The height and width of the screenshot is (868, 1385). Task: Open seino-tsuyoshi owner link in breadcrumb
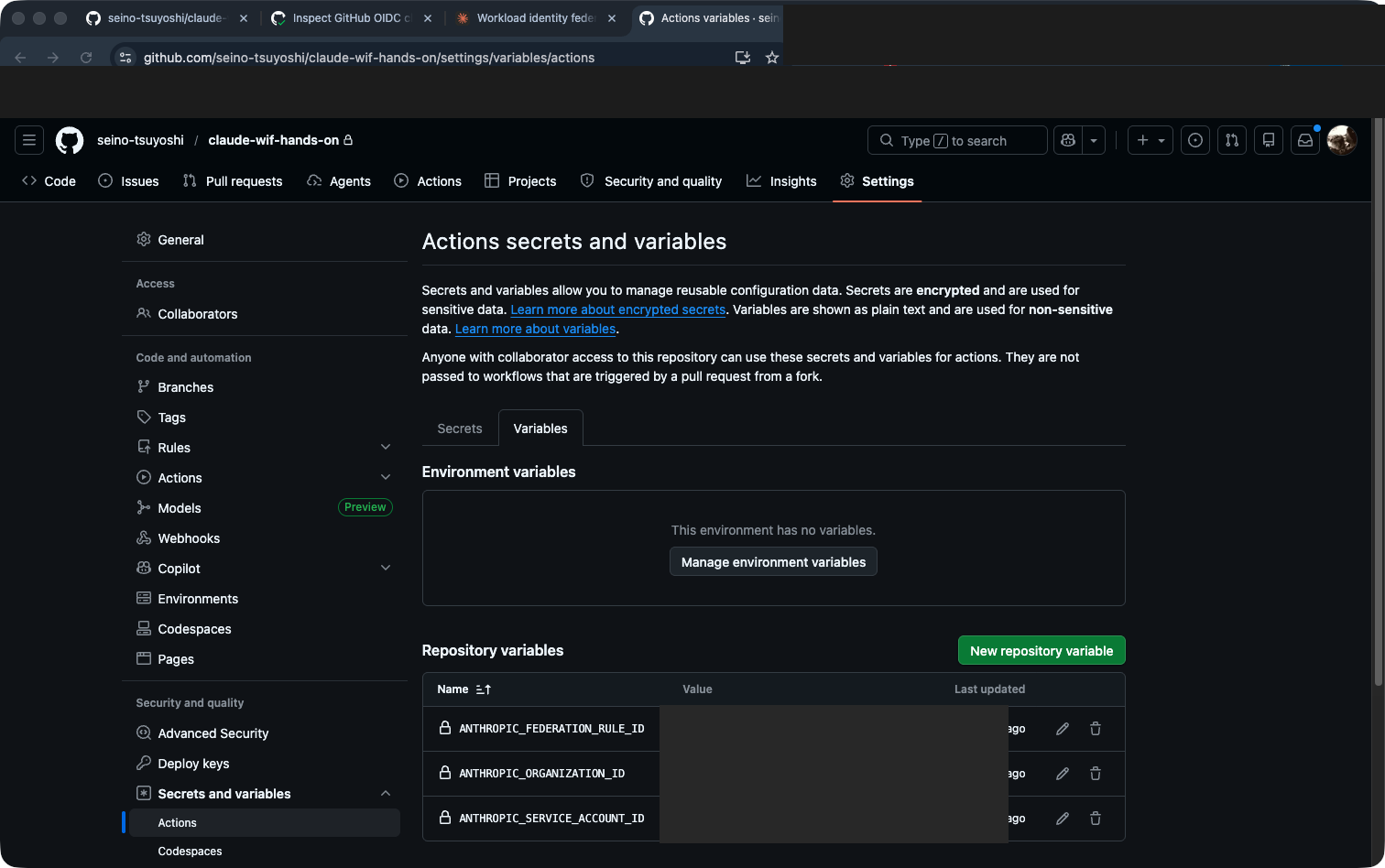point(140,140)
